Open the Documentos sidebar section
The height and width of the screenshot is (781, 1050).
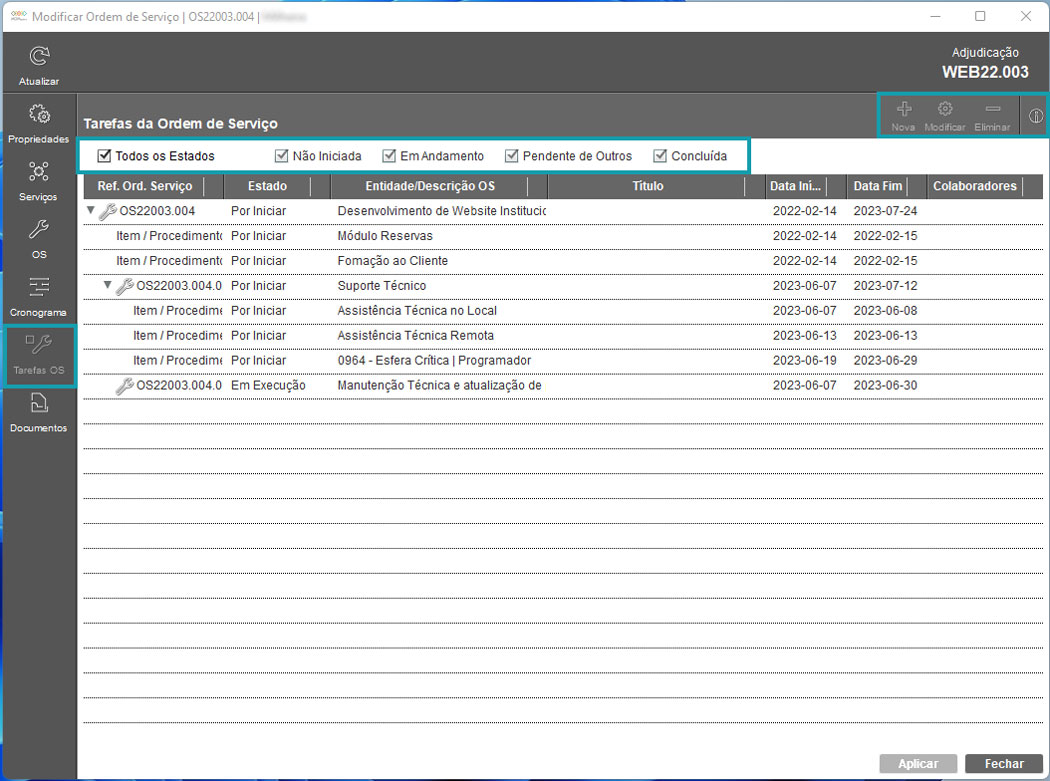(38, 404)
